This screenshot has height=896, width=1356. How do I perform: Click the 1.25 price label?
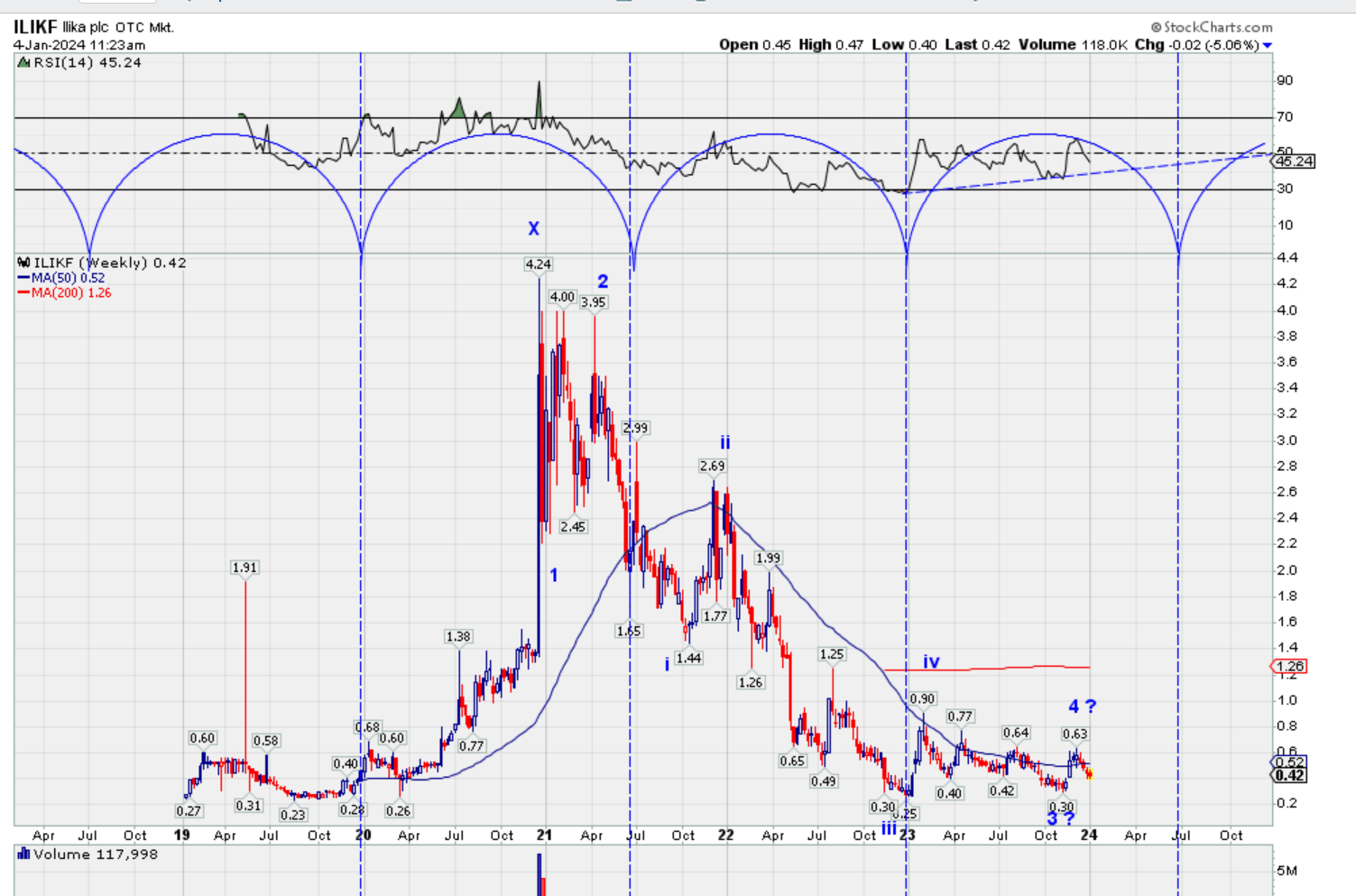coord(832,654)
